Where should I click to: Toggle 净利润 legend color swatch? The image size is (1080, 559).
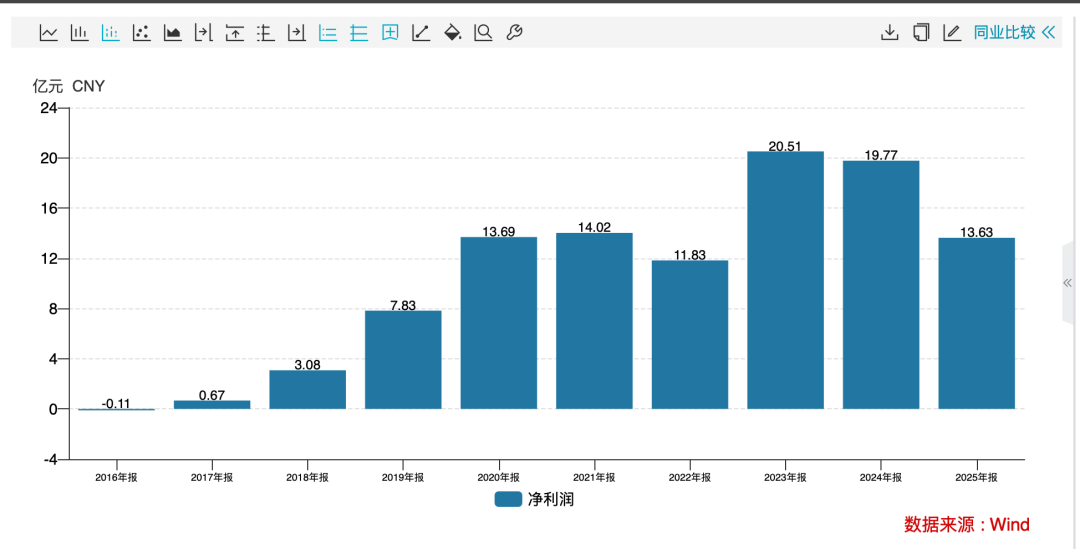[508, 500]
